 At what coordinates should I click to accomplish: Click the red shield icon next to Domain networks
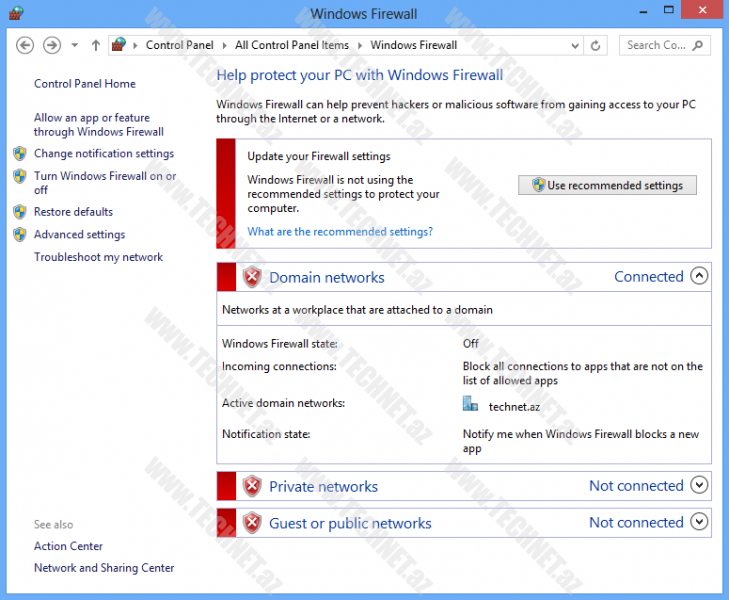click(x=252, y=277)
